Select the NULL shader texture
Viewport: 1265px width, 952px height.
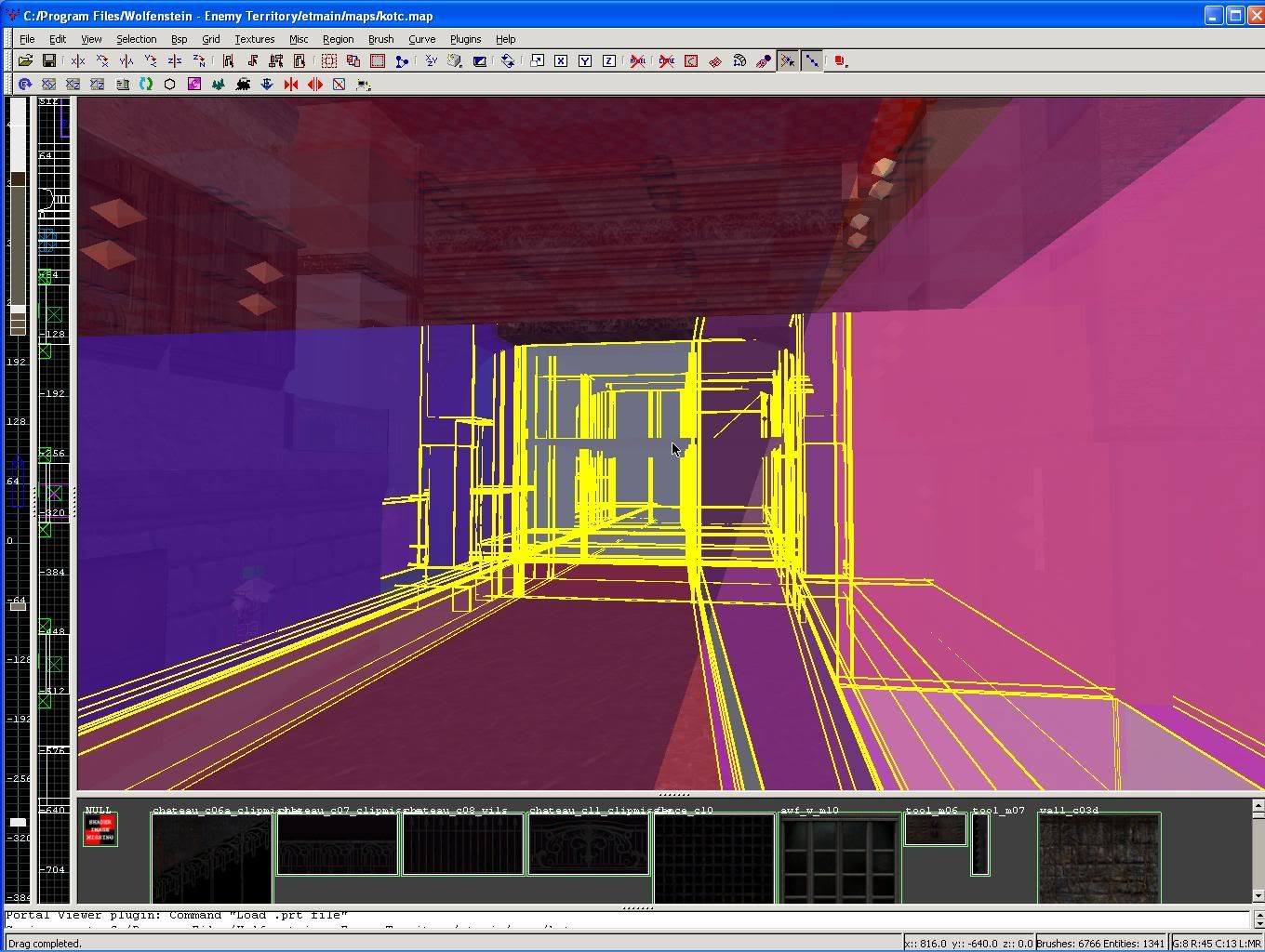[100, 830]
